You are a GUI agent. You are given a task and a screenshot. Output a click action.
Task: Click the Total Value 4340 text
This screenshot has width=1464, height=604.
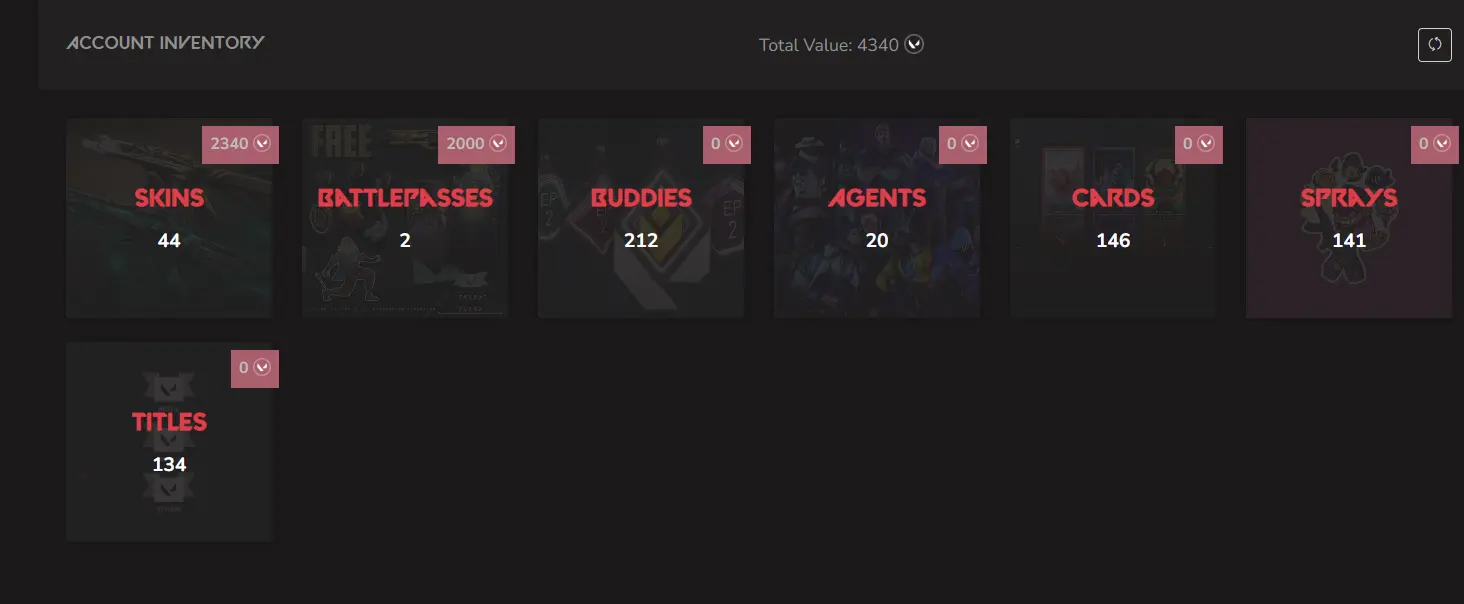click(829, 45)
